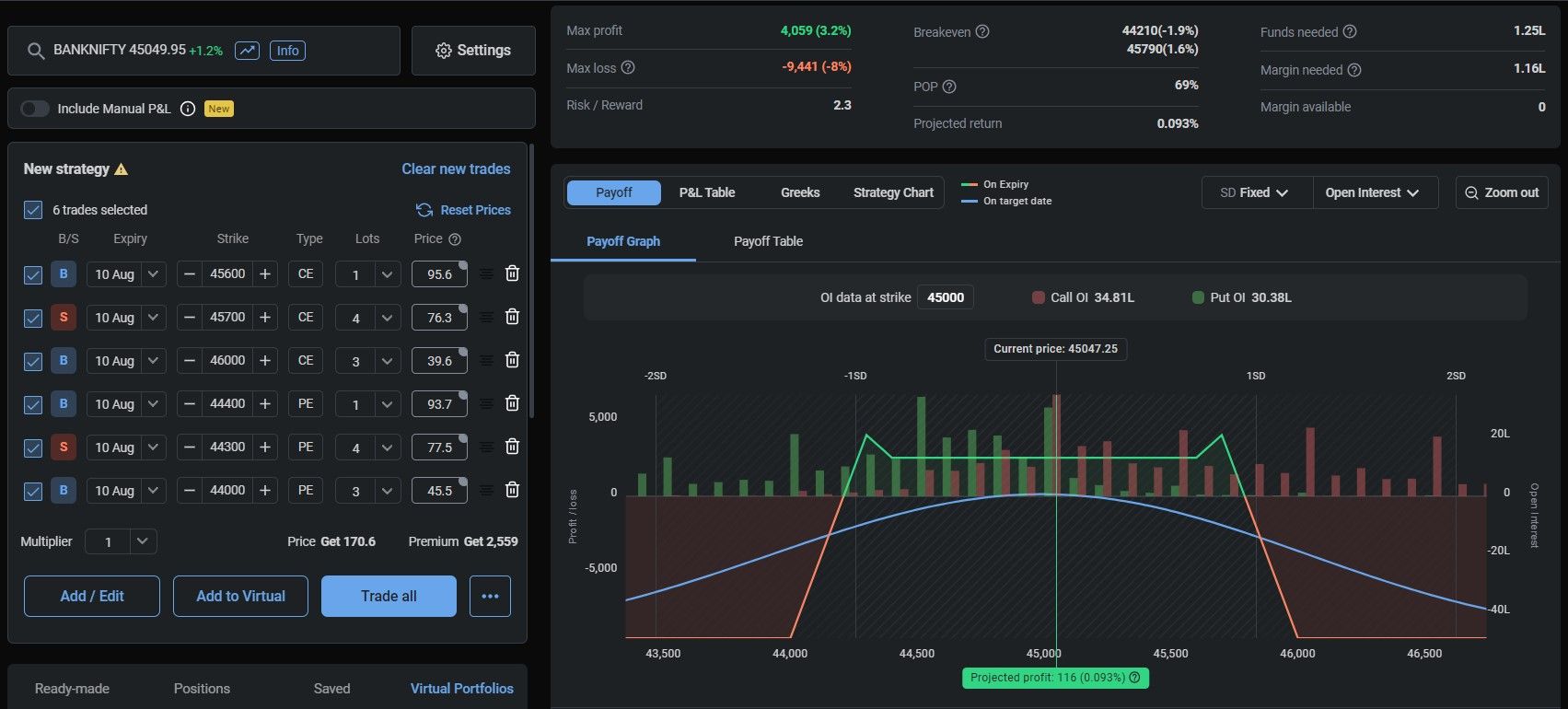The image size is (1568, 709).
Task: Click Reset Prices
Action: tap(463, 210)
